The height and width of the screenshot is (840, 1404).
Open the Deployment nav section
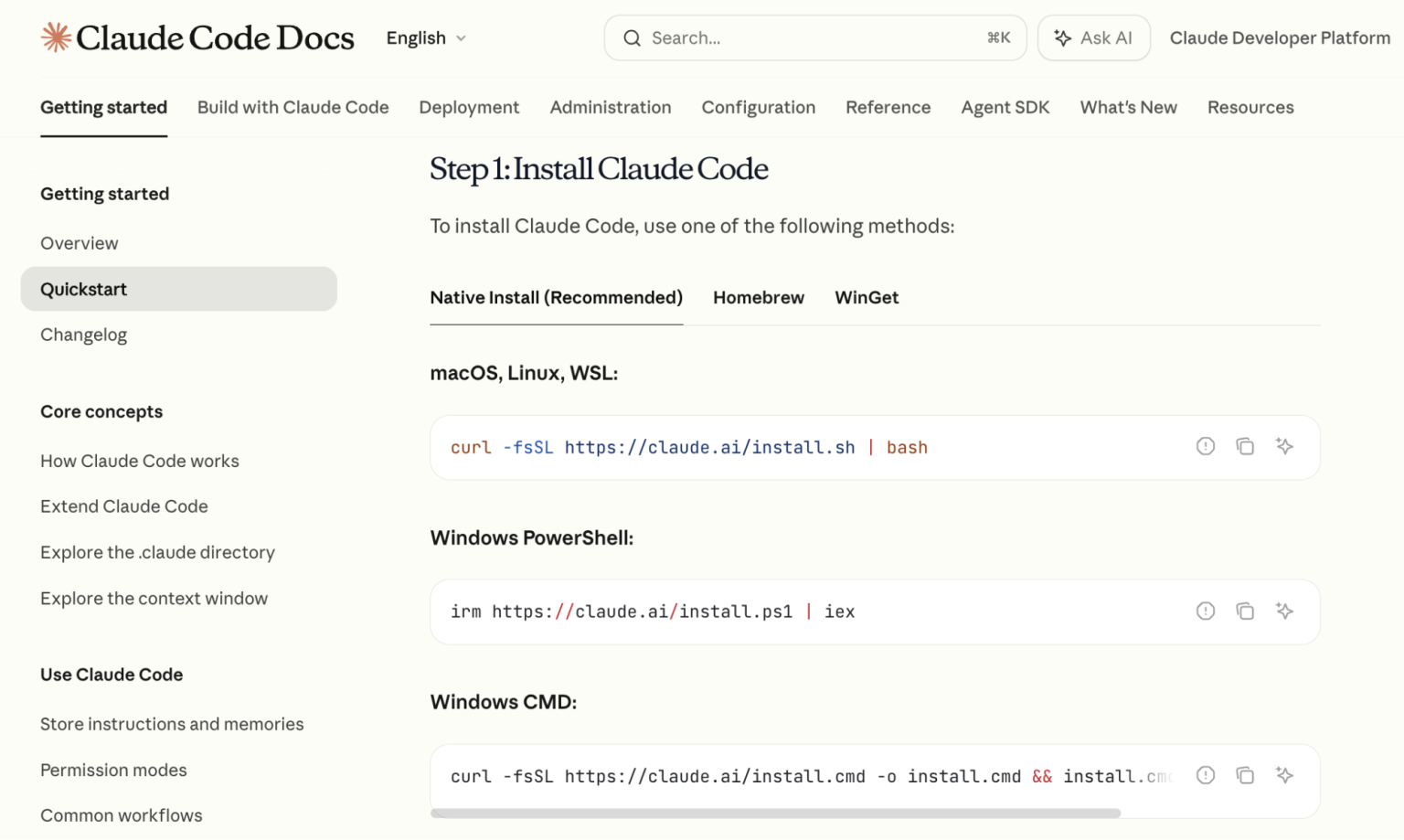point(469,108)
